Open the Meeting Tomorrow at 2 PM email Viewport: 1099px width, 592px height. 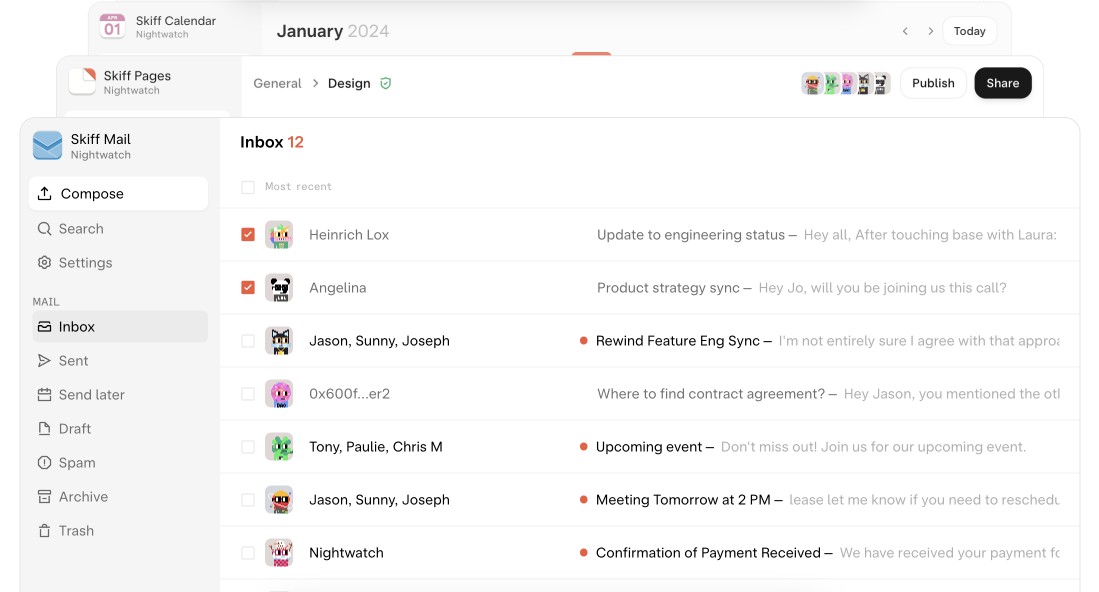(x=650, y=500)
